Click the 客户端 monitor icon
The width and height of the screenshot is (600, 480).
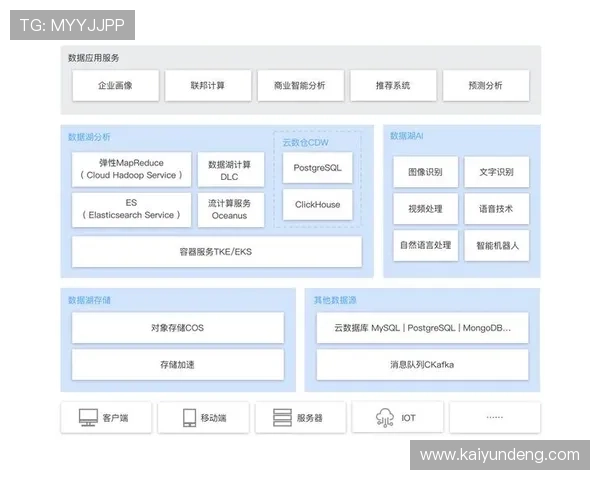pyautogui.click(x=88, y=418)
